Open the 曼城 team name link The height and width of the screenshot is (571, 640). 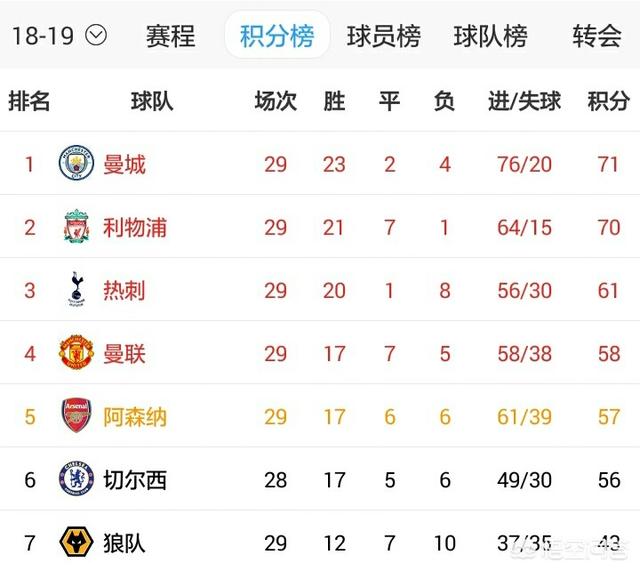pos(124,164)
